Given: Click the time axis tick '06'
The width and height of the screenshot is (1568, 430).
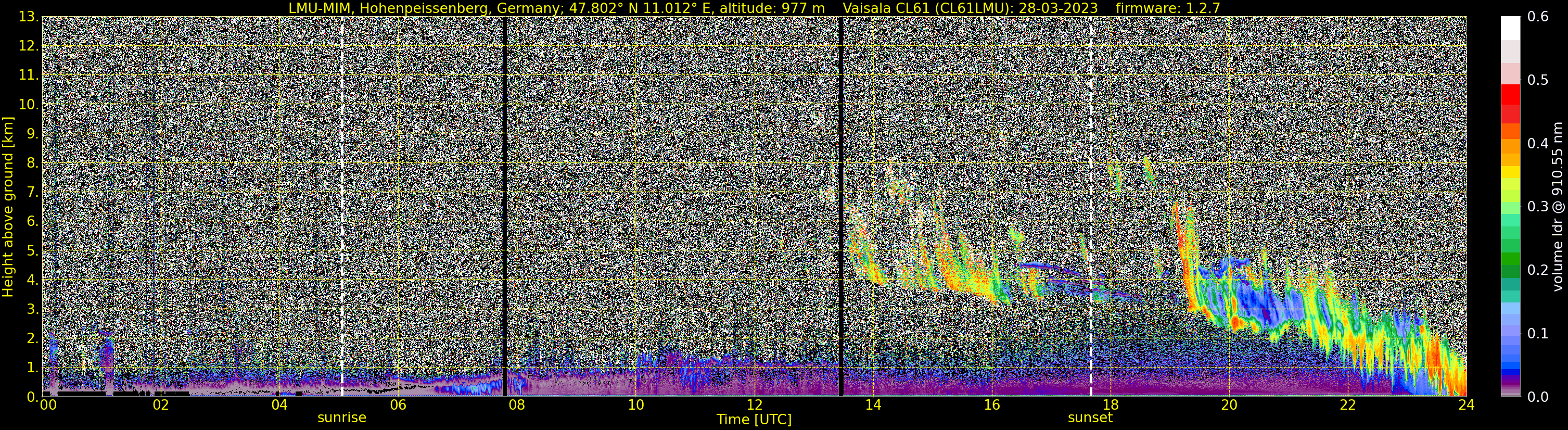Looking at the screenshot, I should click(x=398, y=405).
